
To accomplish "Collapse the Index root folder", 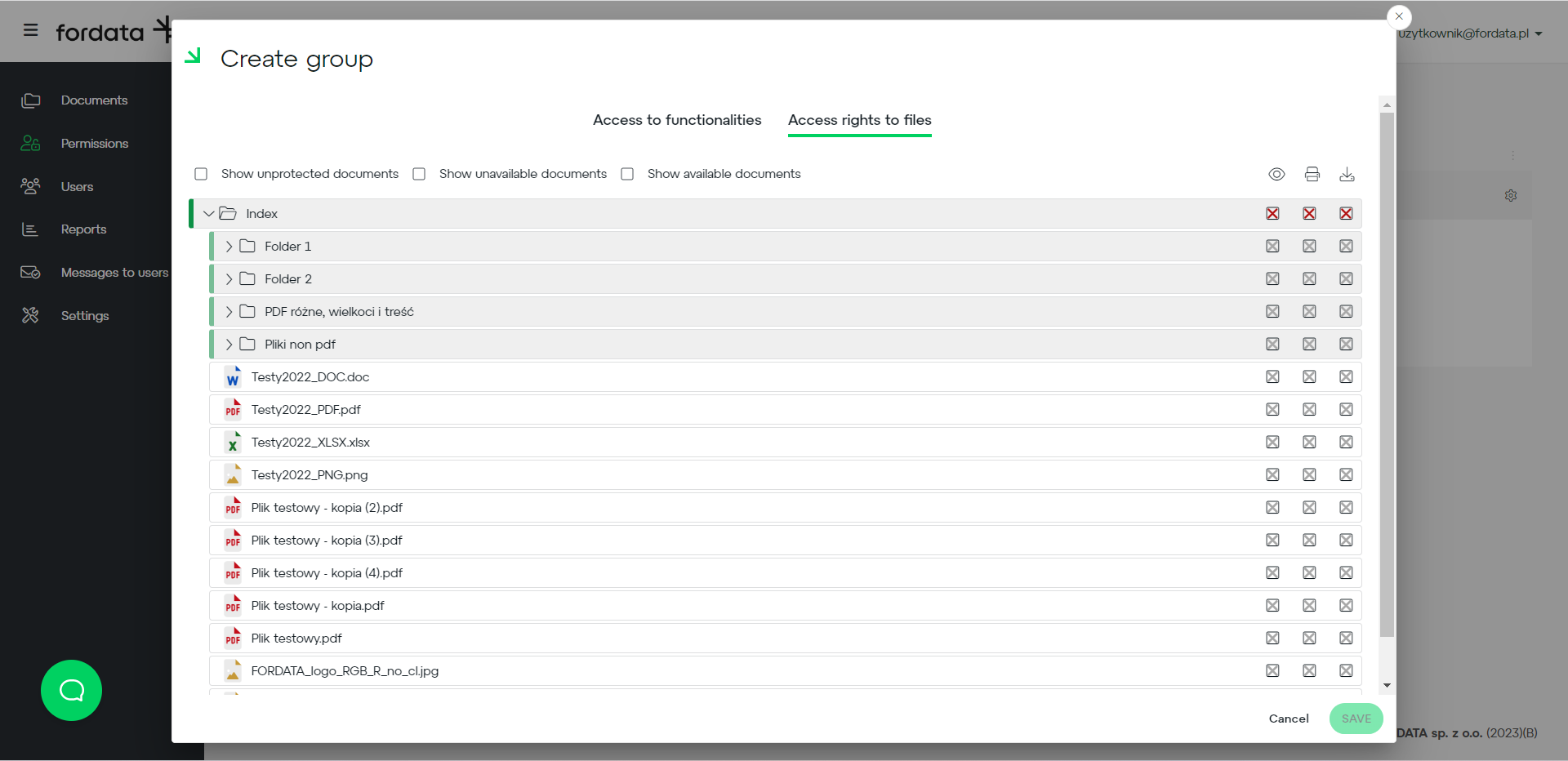I will pyautogui.click(x=208, y=213).
